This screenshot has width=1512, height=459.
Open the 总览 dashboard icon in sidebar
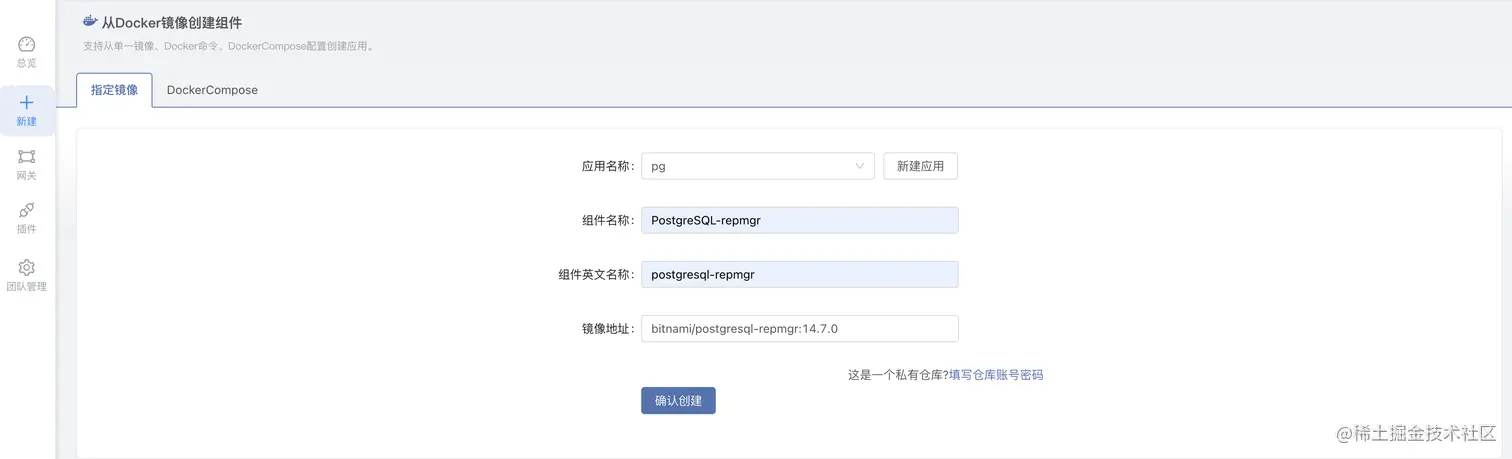pyautogui.click(x=27, y=44)
